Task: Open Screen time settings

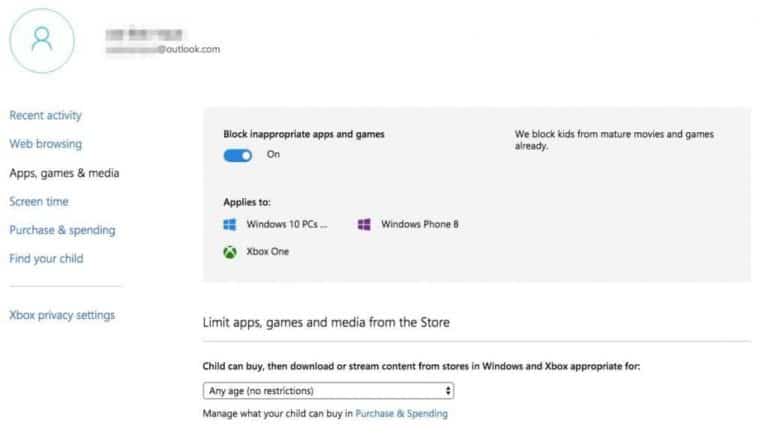Action: click(39, 201)
